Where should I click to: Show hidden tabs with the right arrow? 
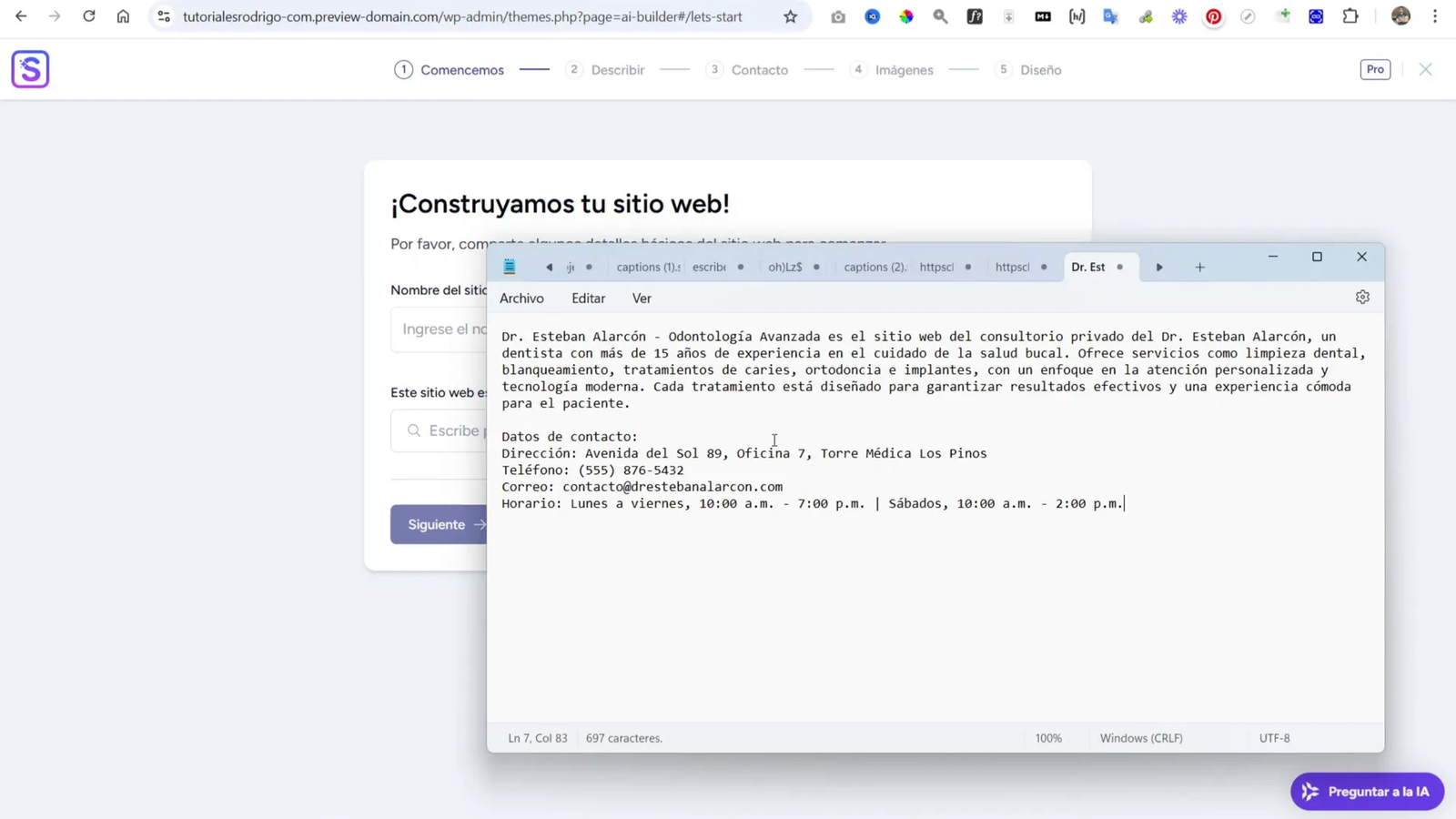pos(1158,267)
